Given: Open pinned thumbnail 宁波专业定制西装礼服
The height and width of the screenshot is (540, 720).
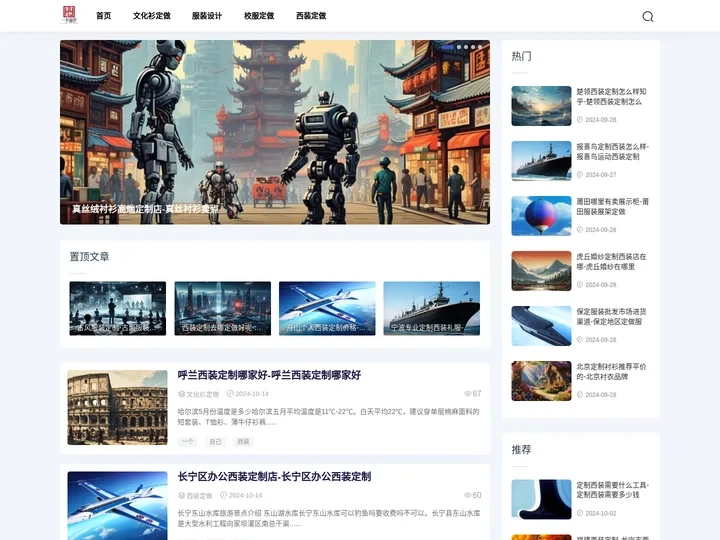Looking at the screenshot, I should point(432,308).
